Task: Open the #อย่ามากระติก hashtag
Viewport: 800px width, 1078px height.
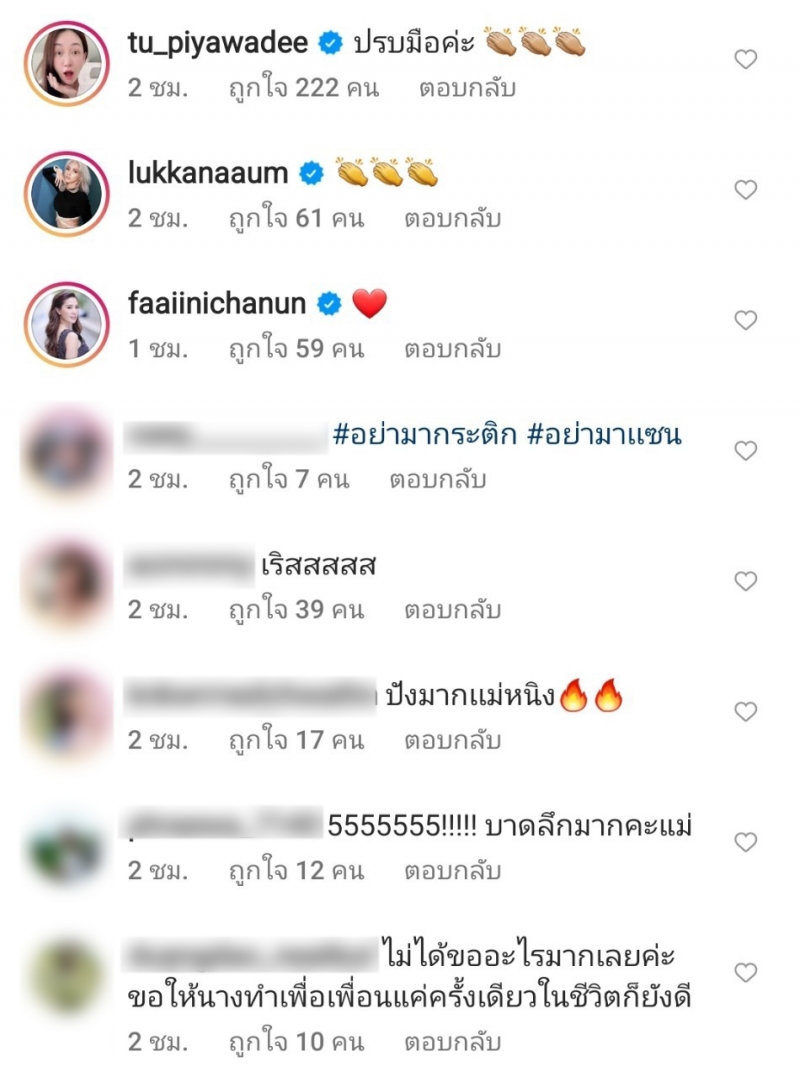Action: 424,434
